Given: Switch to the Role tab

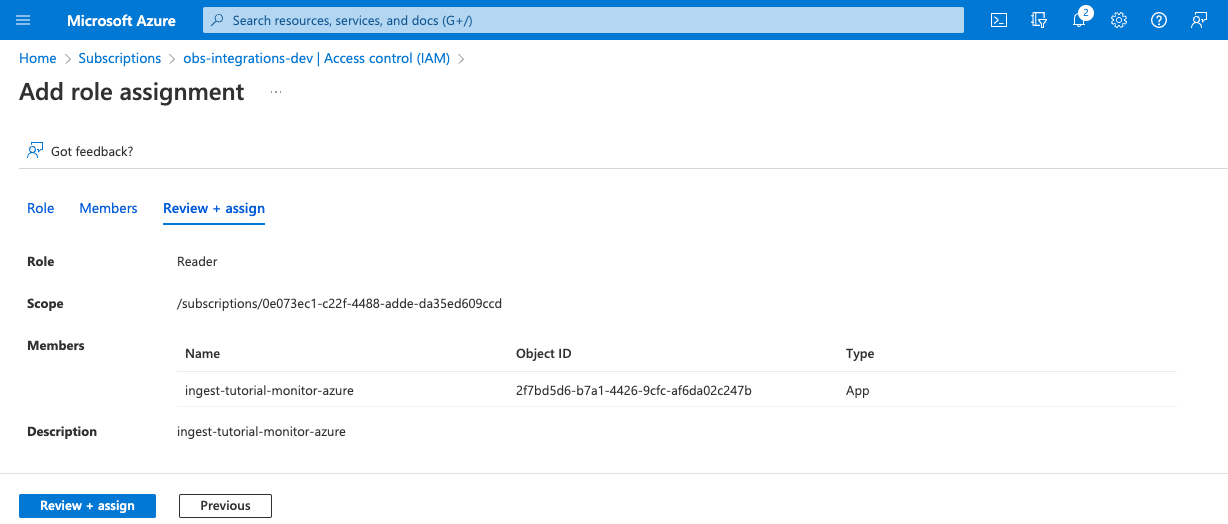Looking at the screenshot, I should [x=40, y=208].
